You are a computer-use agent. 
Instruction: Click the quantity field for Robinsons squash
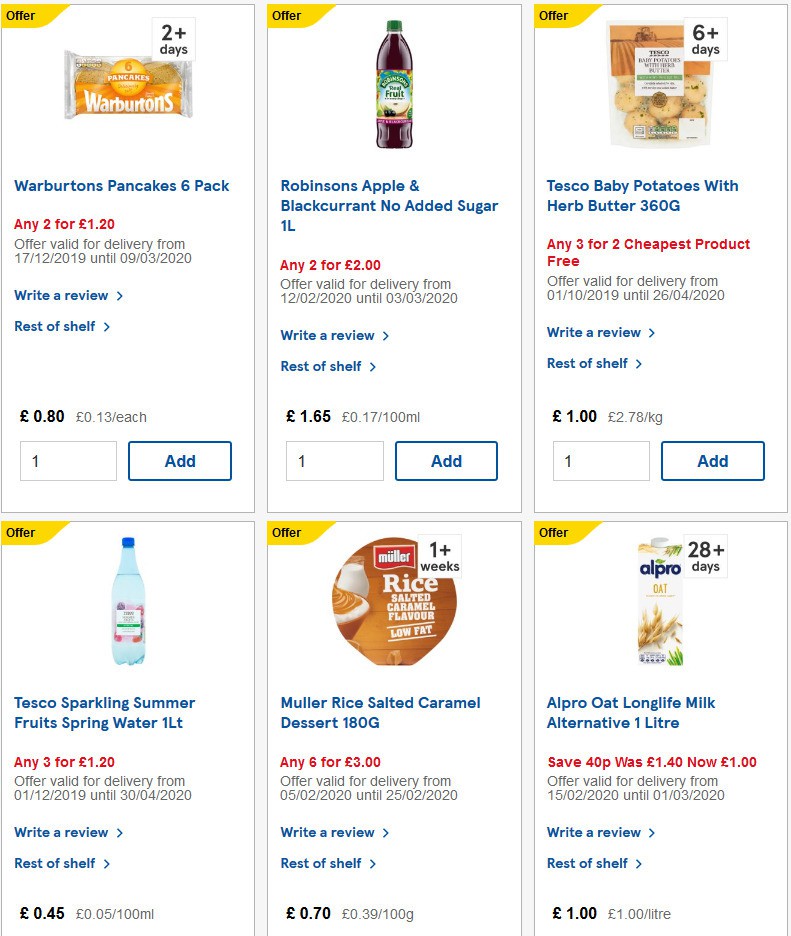(x=334, y=461)
